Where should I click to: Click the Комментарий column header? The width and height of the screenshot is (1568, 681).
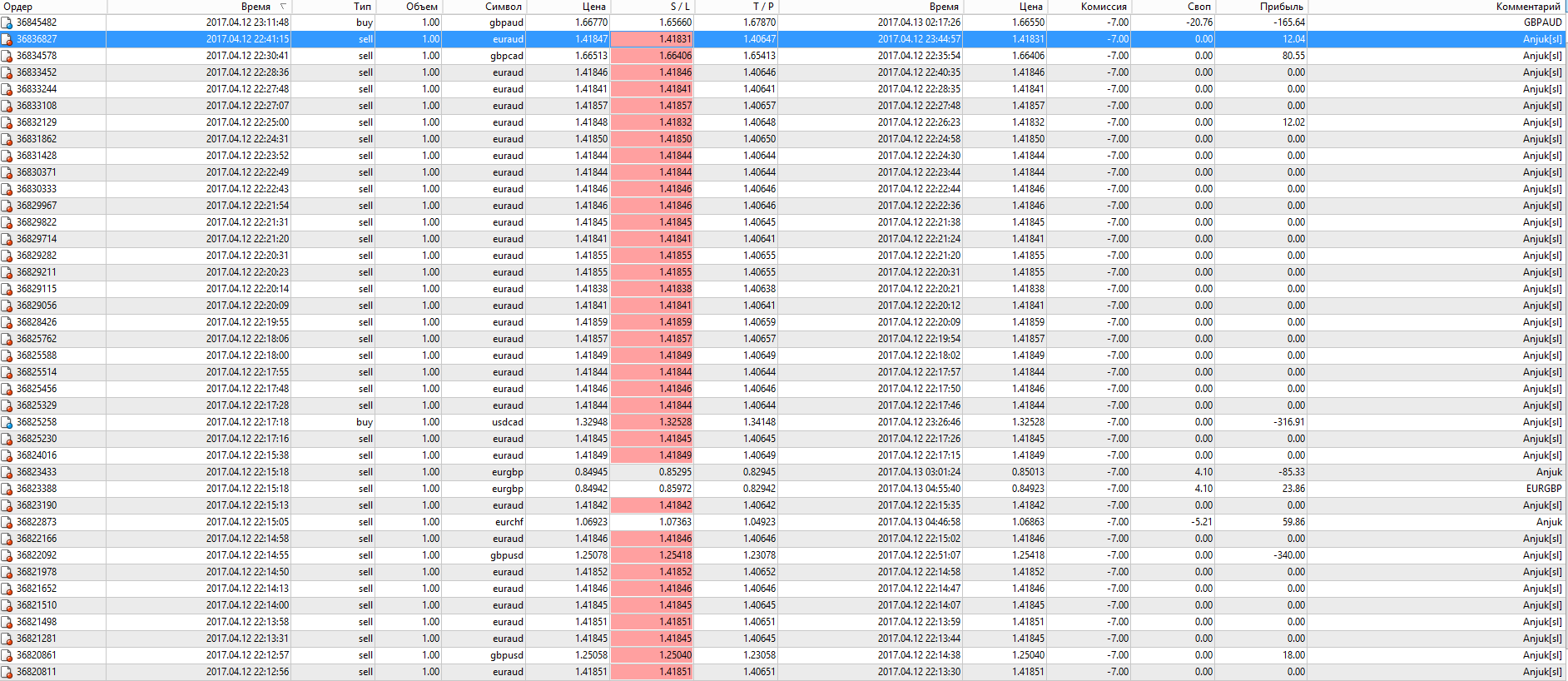(x=1437, y=7)
